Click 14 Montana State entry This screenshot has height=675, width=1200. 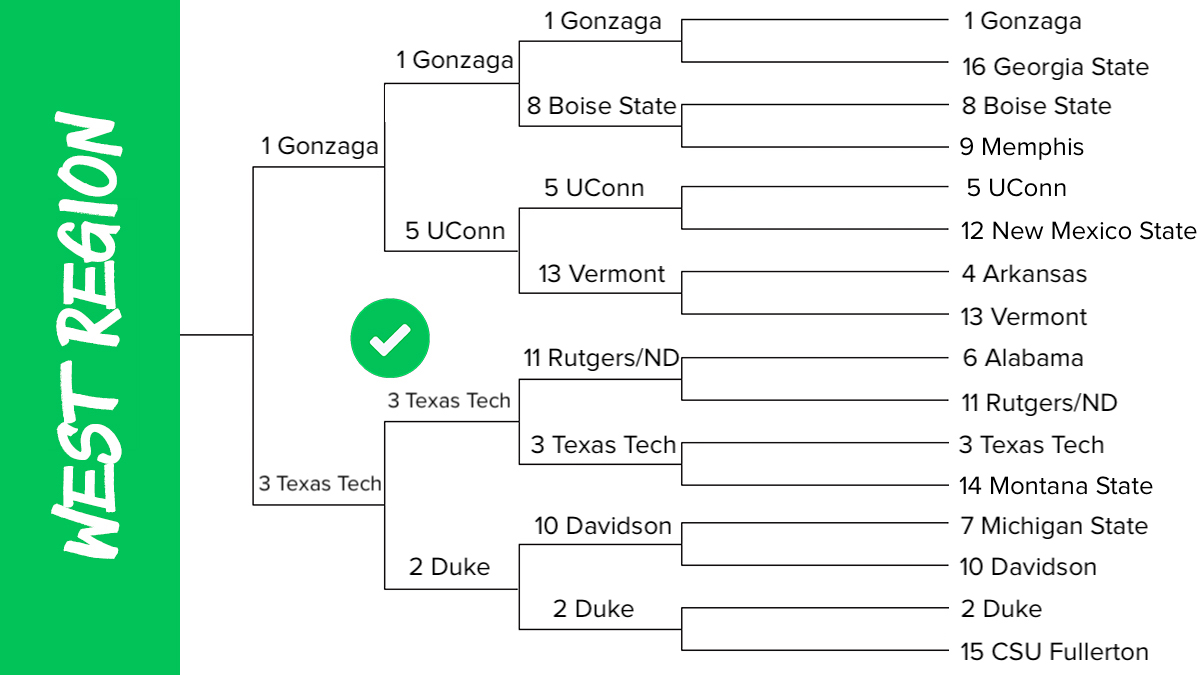pyautogui.click(x=1057, y=486)
